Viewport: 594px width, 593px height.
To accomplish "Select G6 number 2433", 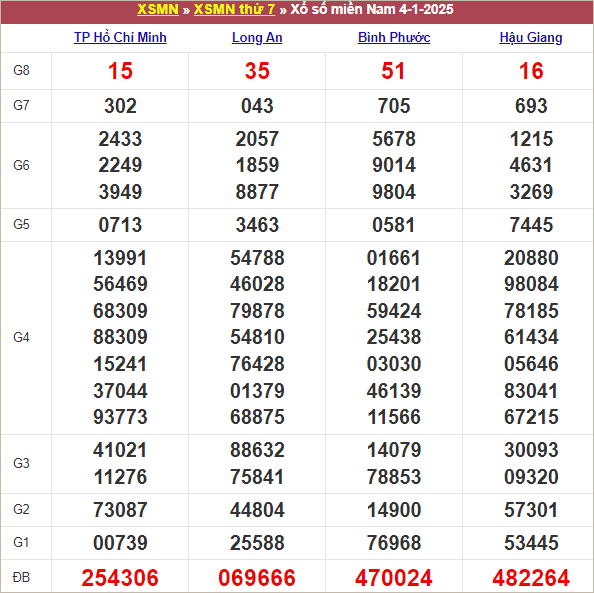I will pos(120,139).
